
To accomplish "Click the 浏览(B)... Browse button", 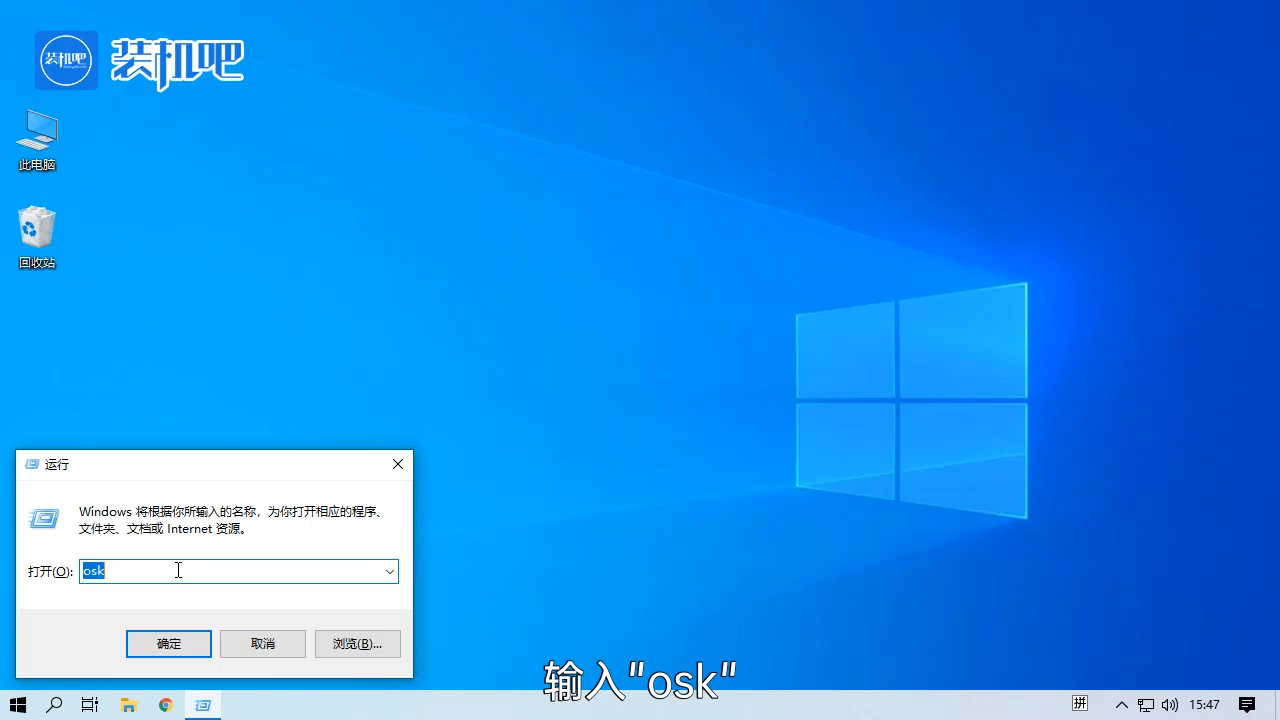I will point(357,643).
